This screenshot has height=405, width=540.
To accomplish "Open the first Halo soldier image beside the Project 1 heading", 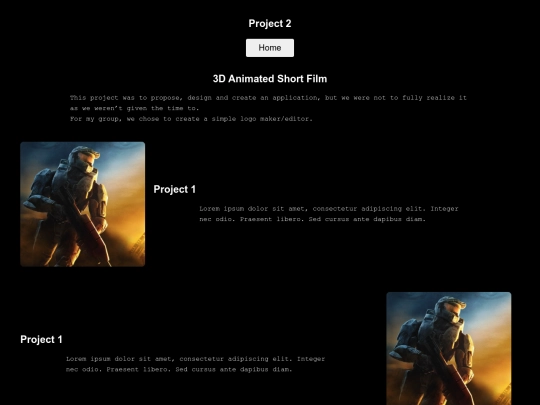I will pyautogui.click(x=83, y=204).
